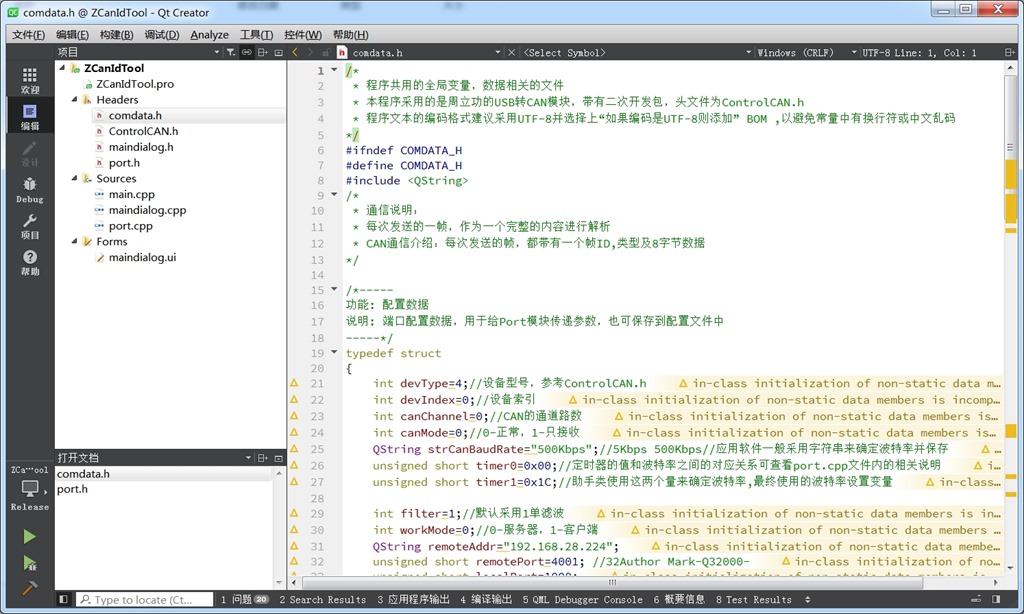Collapse the Sources folder in project tree

(x=74, y=178)
